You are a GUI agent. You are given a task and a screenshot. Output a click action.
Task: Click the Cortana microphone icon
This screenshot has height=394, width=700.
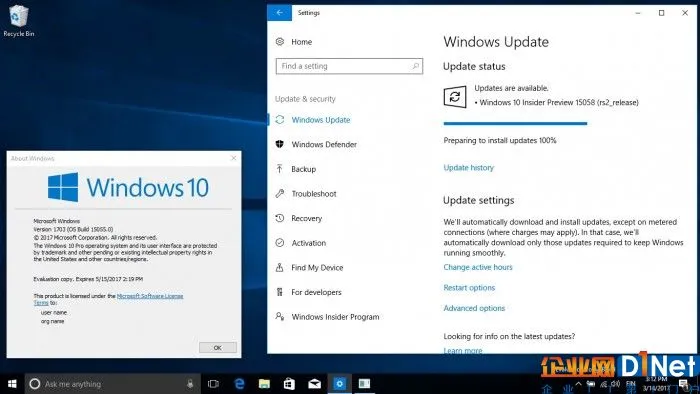coord(190,384)
